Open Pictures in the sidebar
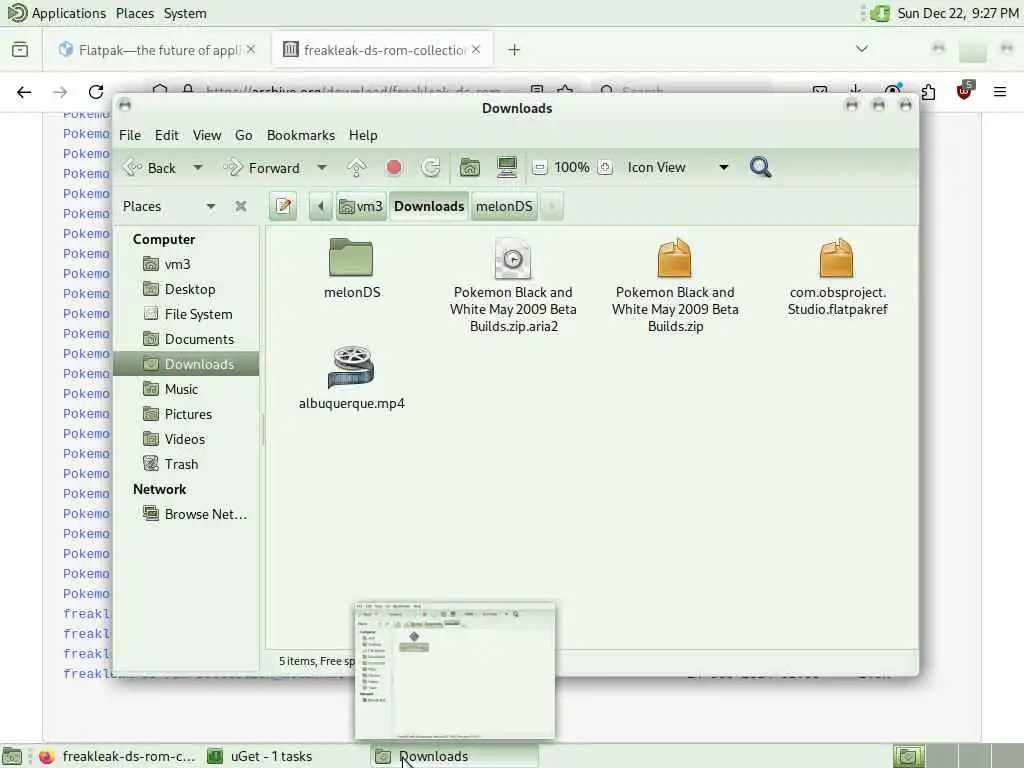Screen dimensions: 1024x768 (187, 414)
